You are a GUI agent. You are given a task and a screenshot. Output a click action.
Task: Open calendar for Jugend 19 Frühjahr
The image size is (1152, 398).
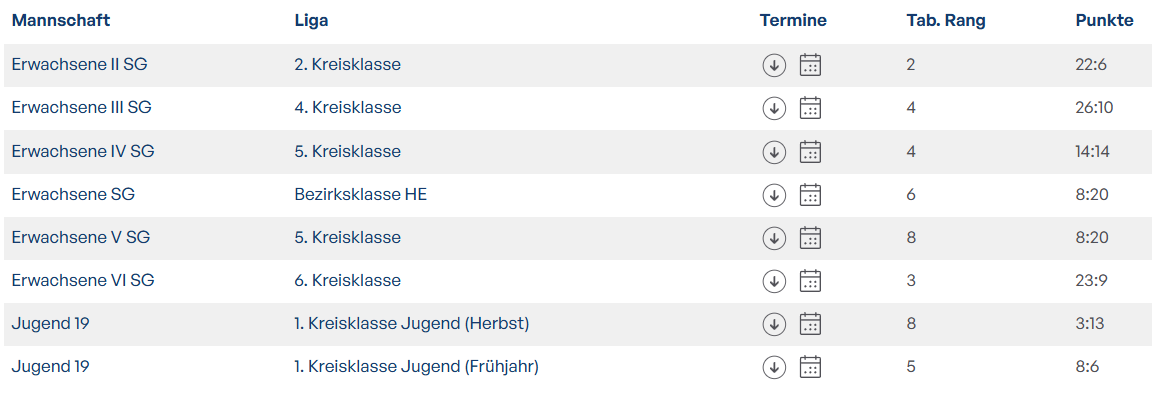810,366
